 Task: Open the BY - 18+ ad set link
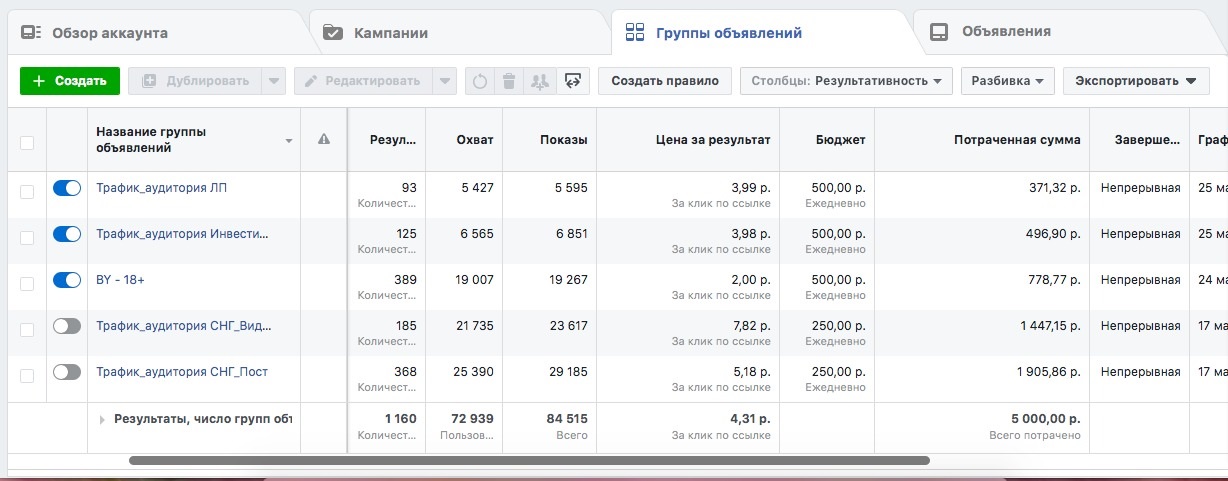(x=120, y=279)
